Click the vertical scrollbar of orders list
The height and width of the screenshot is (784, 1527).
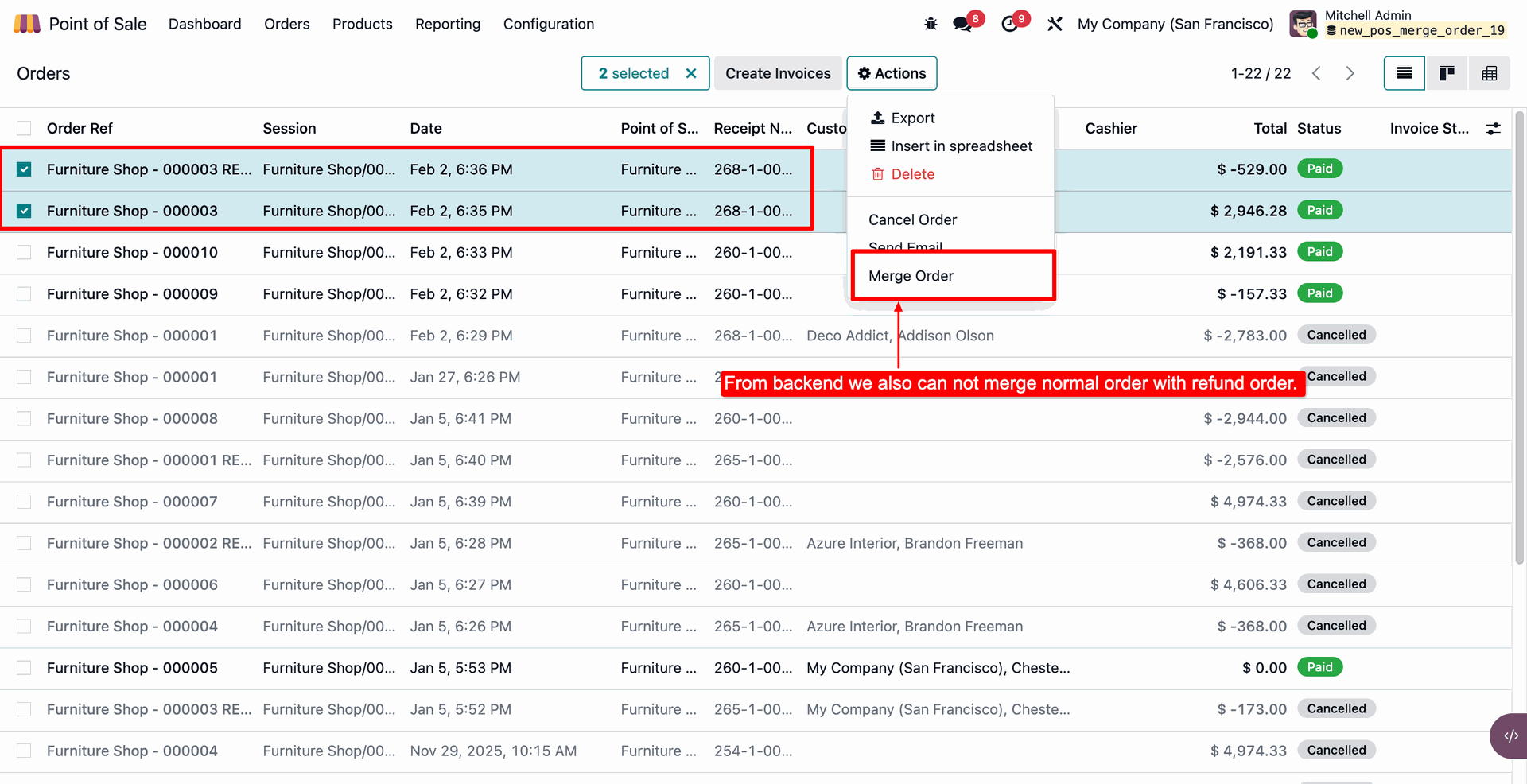1519,334
